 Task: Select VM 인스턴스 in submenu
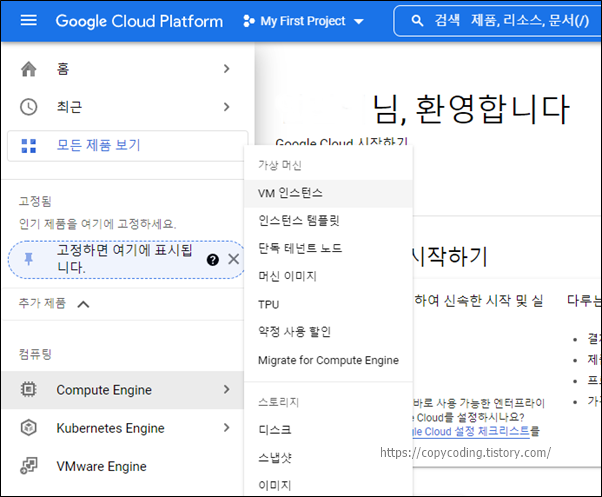328,193
